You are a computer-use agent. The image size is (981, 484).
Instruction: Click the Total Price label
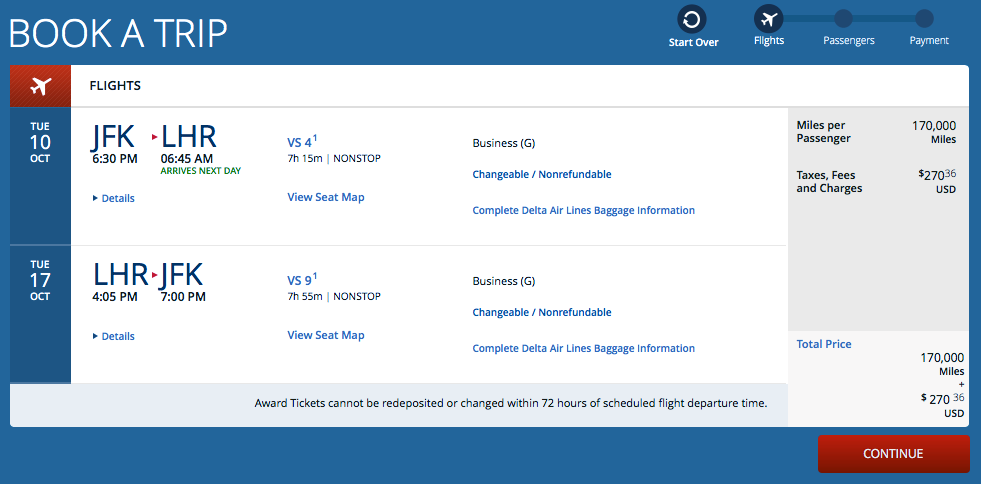pyautogui.click(x=824, y=344)
